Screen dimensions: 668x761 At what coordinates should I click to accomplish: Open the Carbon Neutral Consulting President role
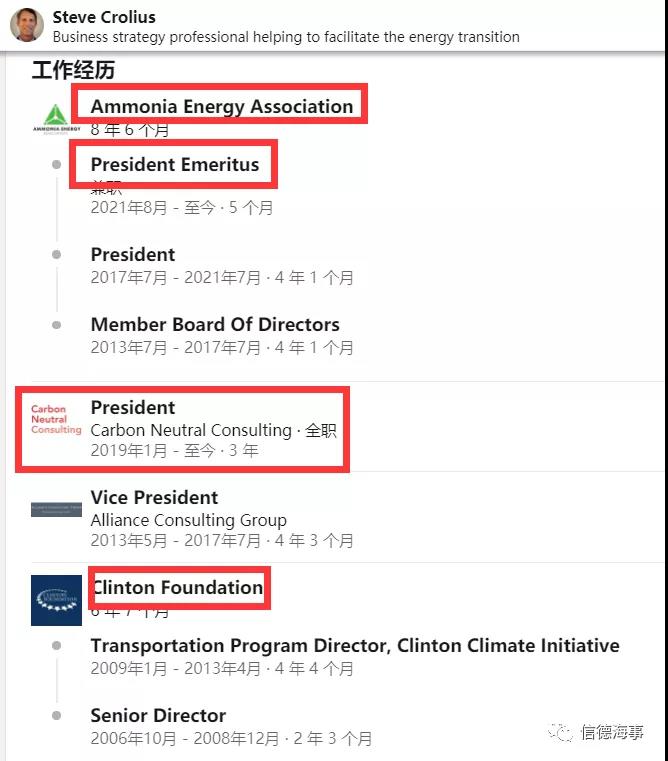pyautogui.click(x=133, y=408)
